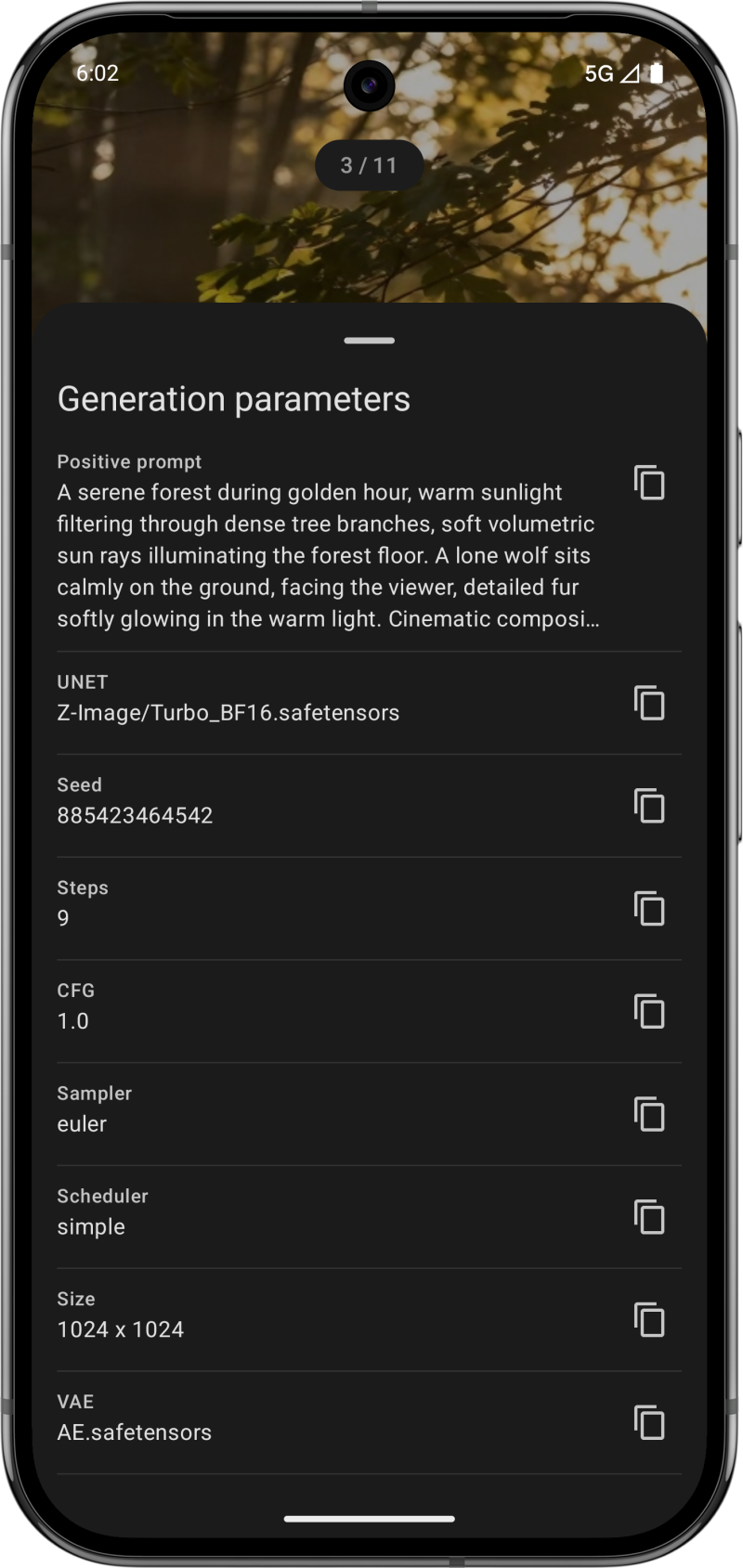The image size is (743, 1568).
Task: Copy the Sampler name
Action: coord(649,1114)
